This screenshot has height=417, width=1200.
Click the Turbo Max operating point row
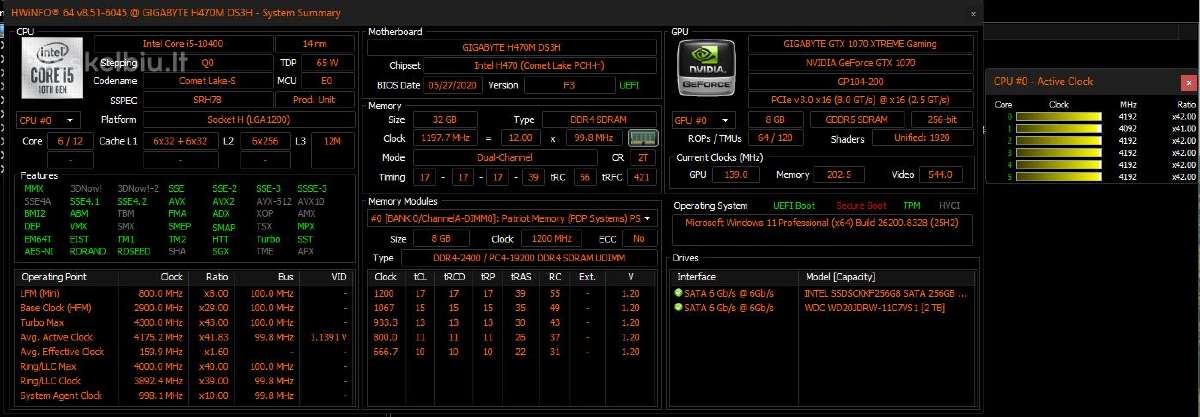click(186, 323)
